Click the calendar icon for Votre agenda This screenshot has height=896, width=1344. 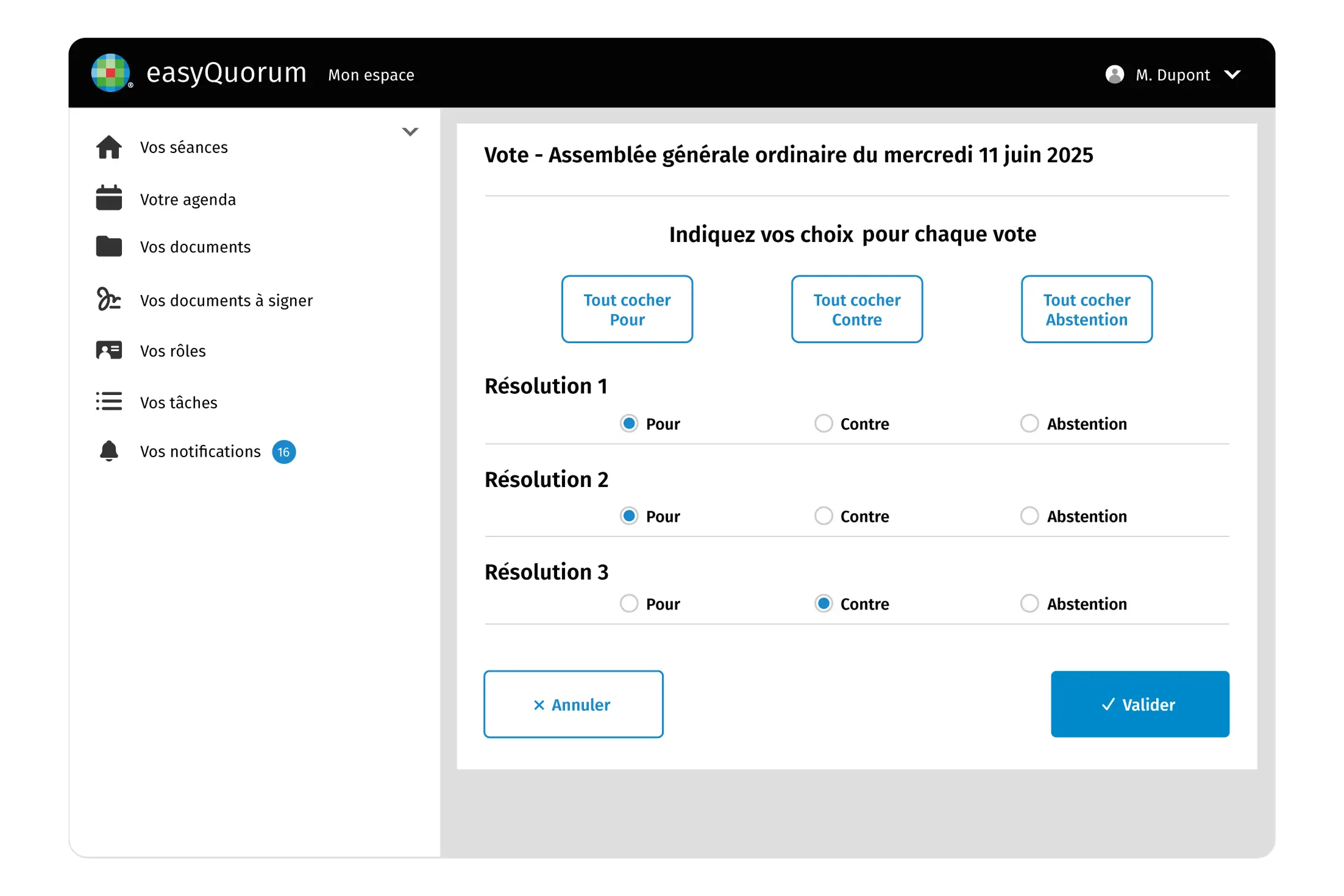pyautogui.click(x=108, y=198)
